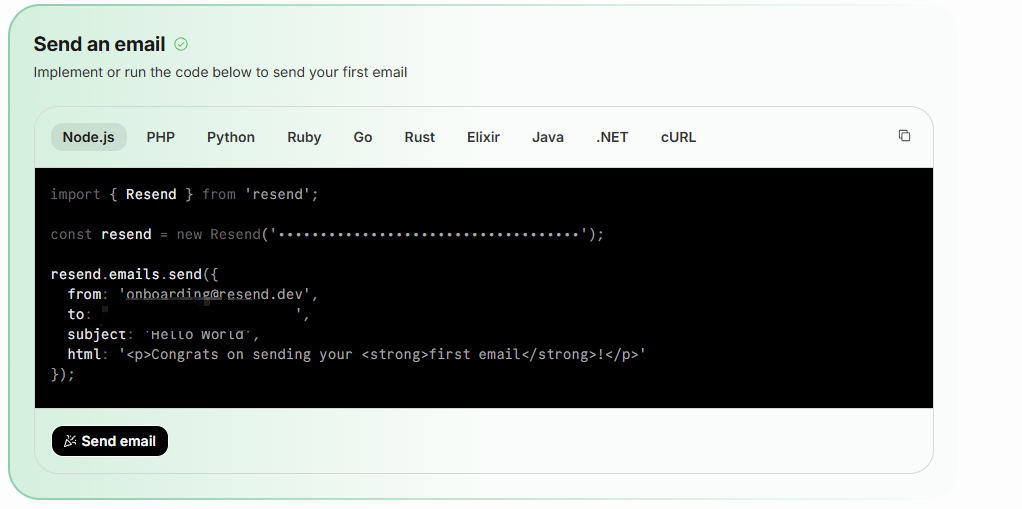Switch to the Go tab

point(363,137)
